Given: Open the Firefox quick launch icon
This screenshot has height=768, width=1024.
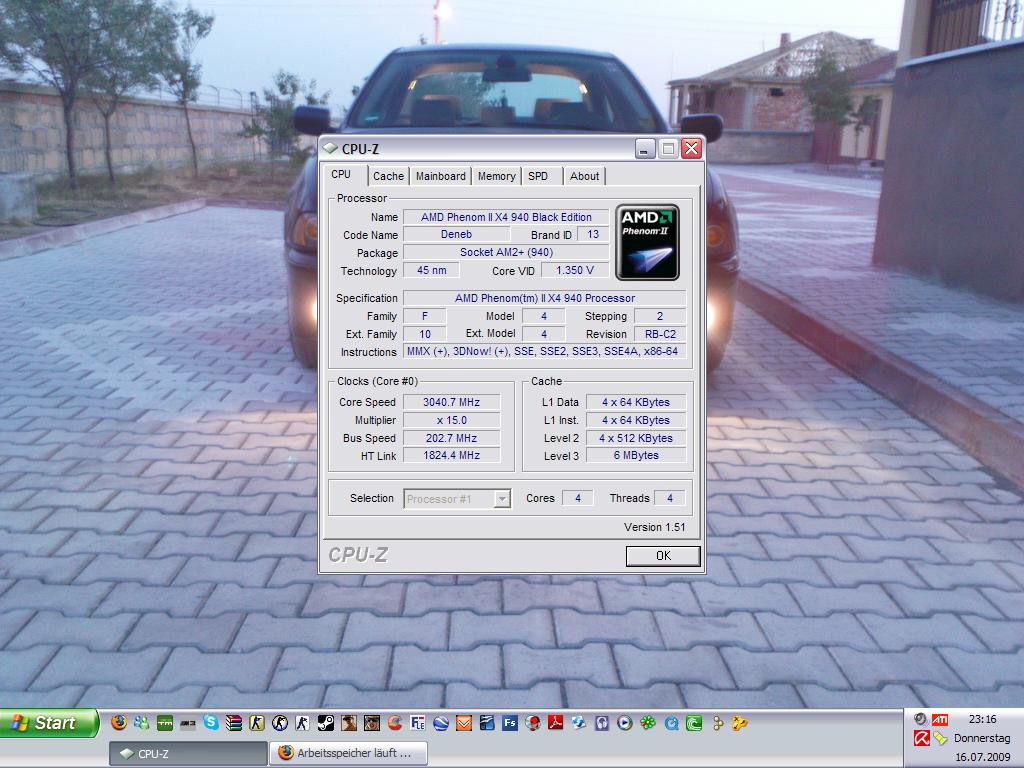Looking at the screenshot, I should pyautogui.click(x=119, y=722).
